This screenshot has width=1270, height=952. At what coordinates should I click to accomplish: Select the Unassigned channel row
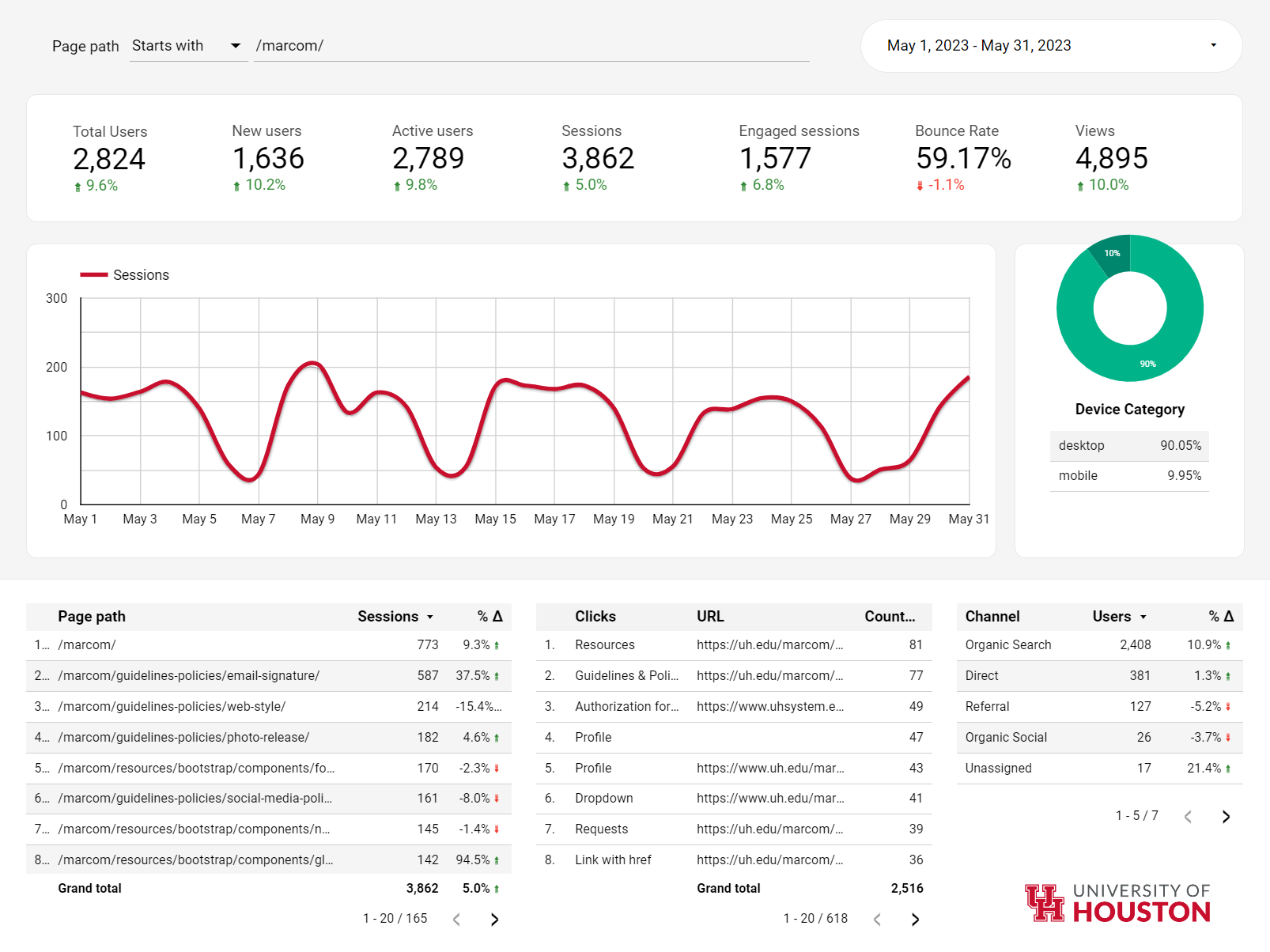tap(1100, 769)
